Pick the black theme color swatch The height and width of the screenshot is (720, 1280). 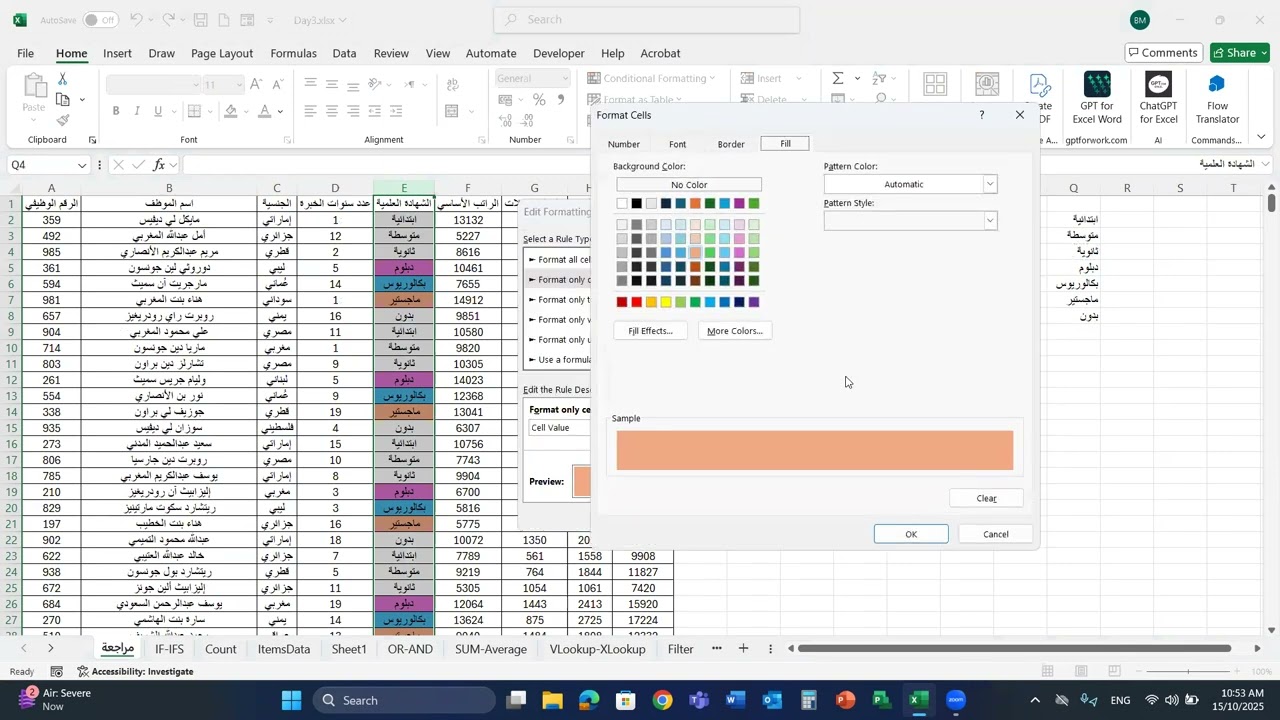coord(637,204)
